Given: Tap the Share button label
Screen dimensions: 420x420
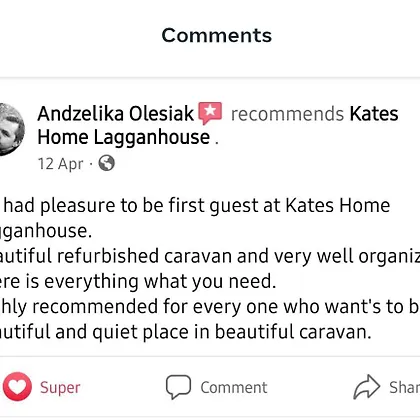Looking at the screenshot, I should (x=405, y=387).
